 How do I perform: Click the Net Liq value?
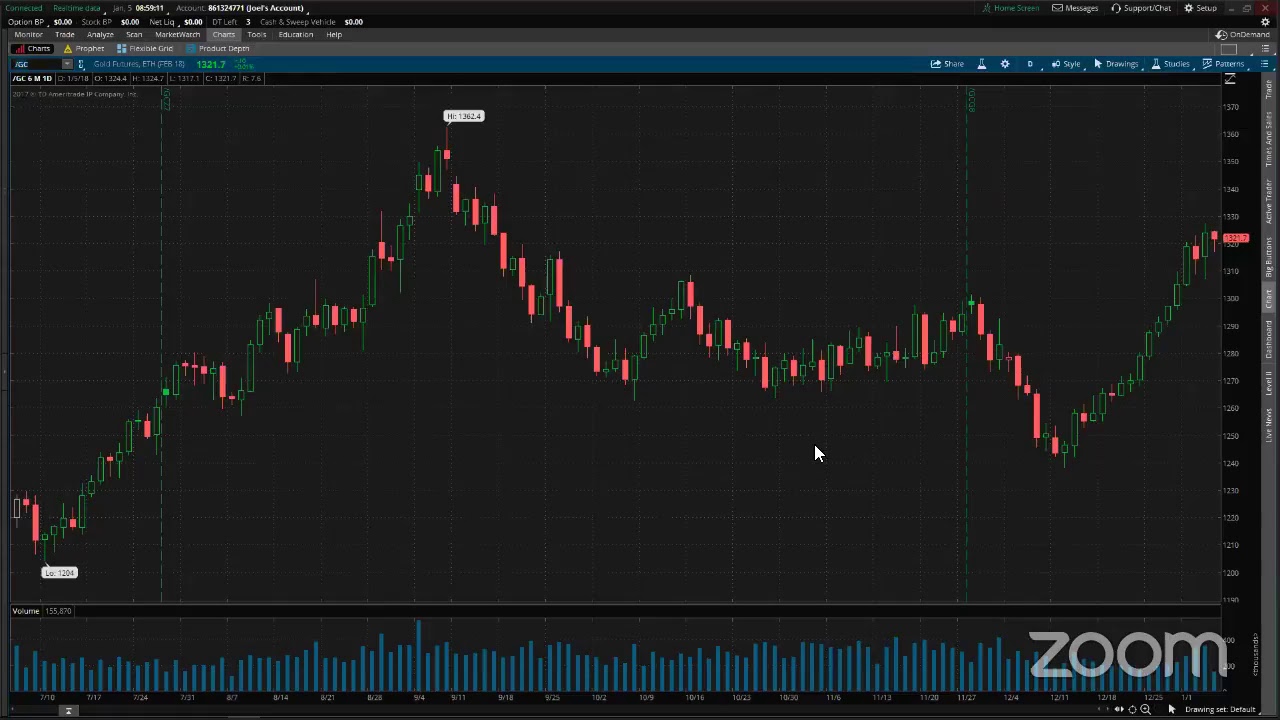pos(193,21)
